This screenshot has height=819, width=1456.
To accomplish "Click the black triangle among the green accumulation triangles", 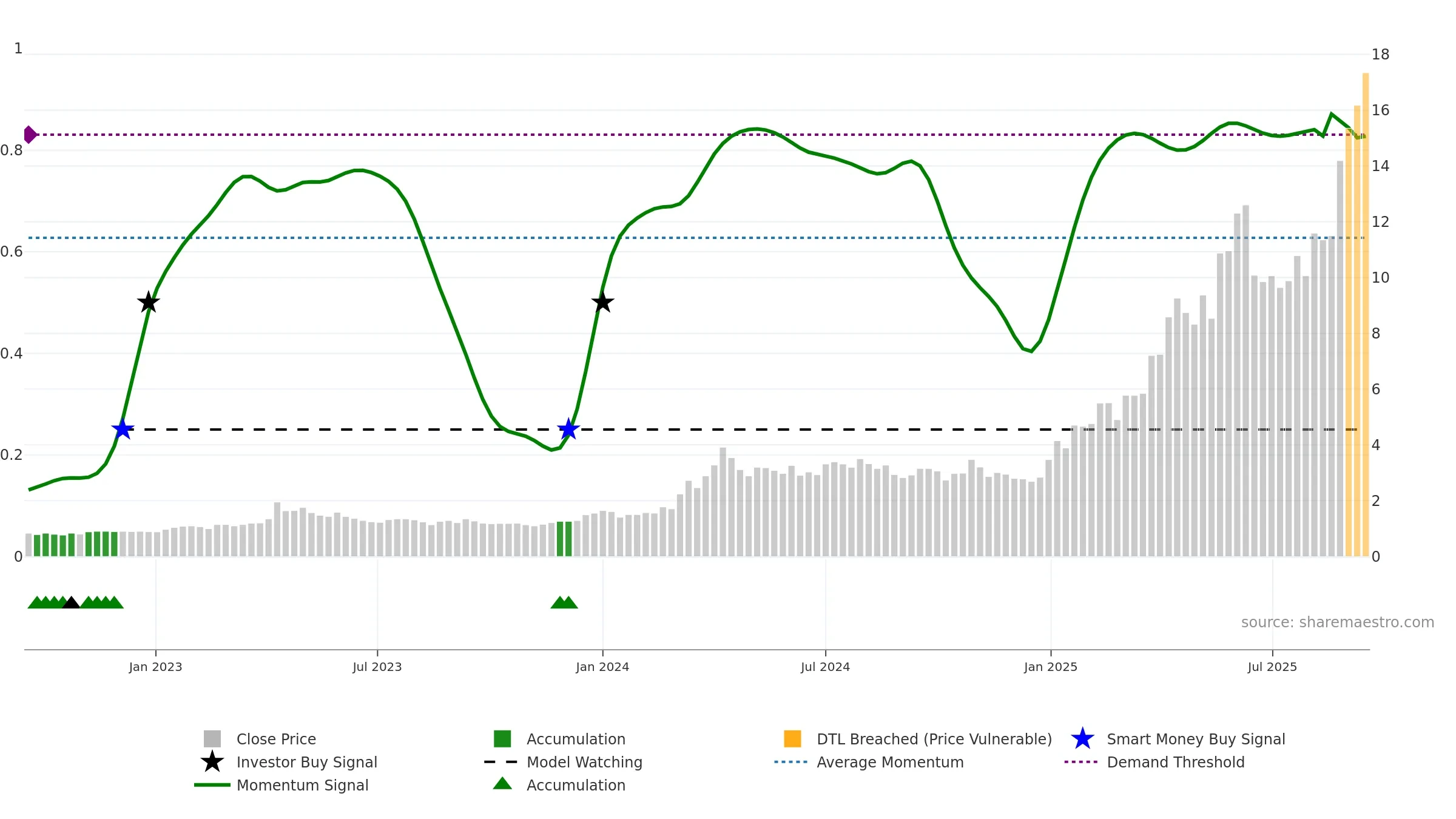I will 71,602.
